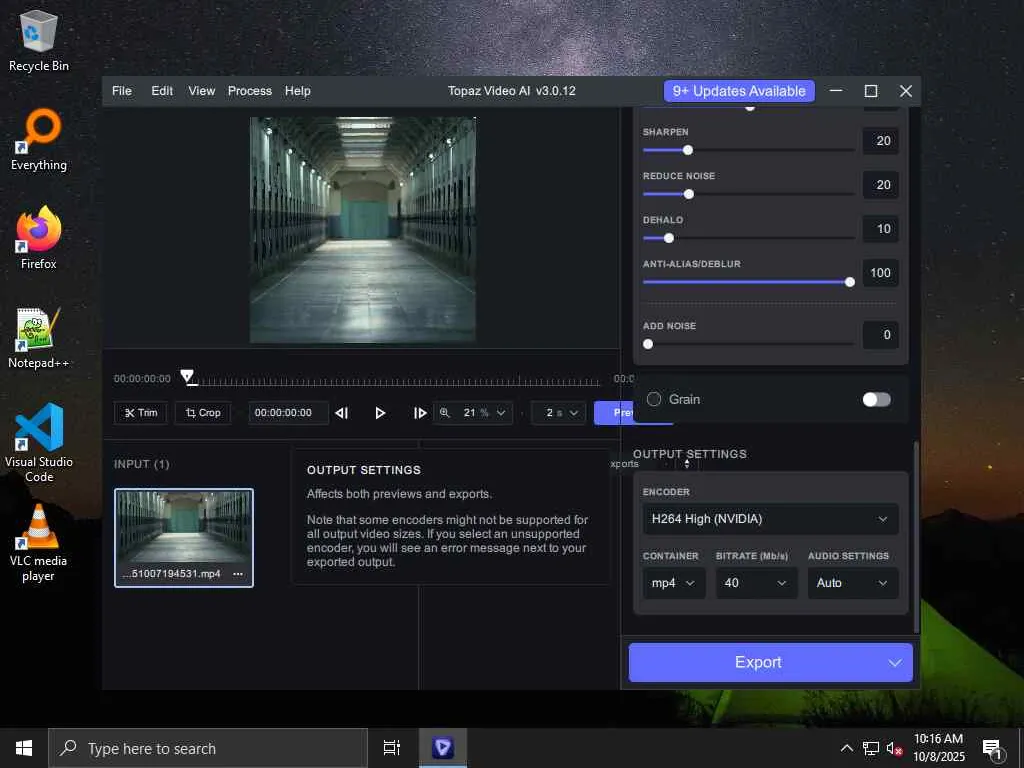Expand the Container mp4 dropdown
The image size is (1024, 768).
point(674,583)
